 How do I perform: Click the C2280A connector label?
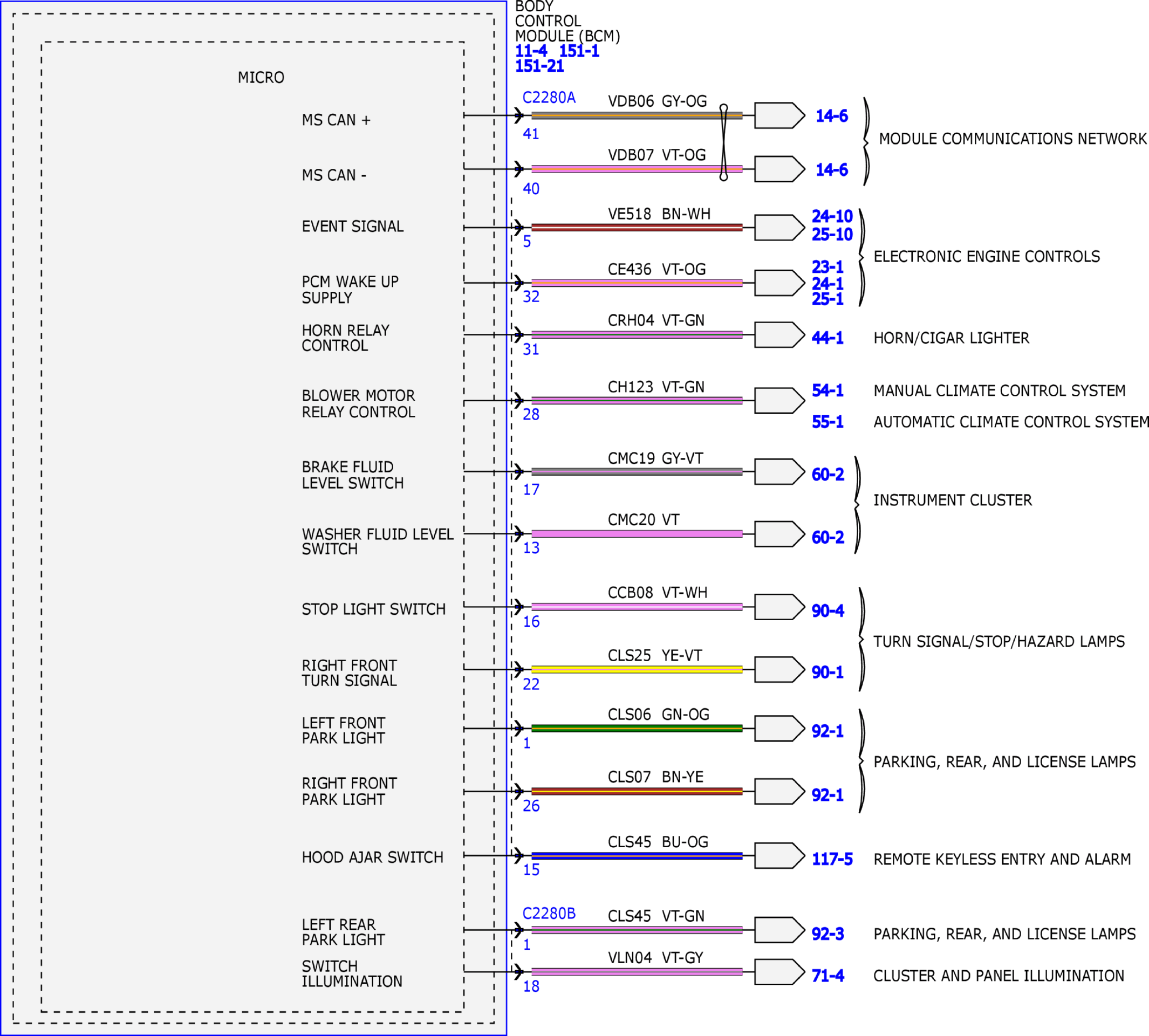tap(549, 98)
